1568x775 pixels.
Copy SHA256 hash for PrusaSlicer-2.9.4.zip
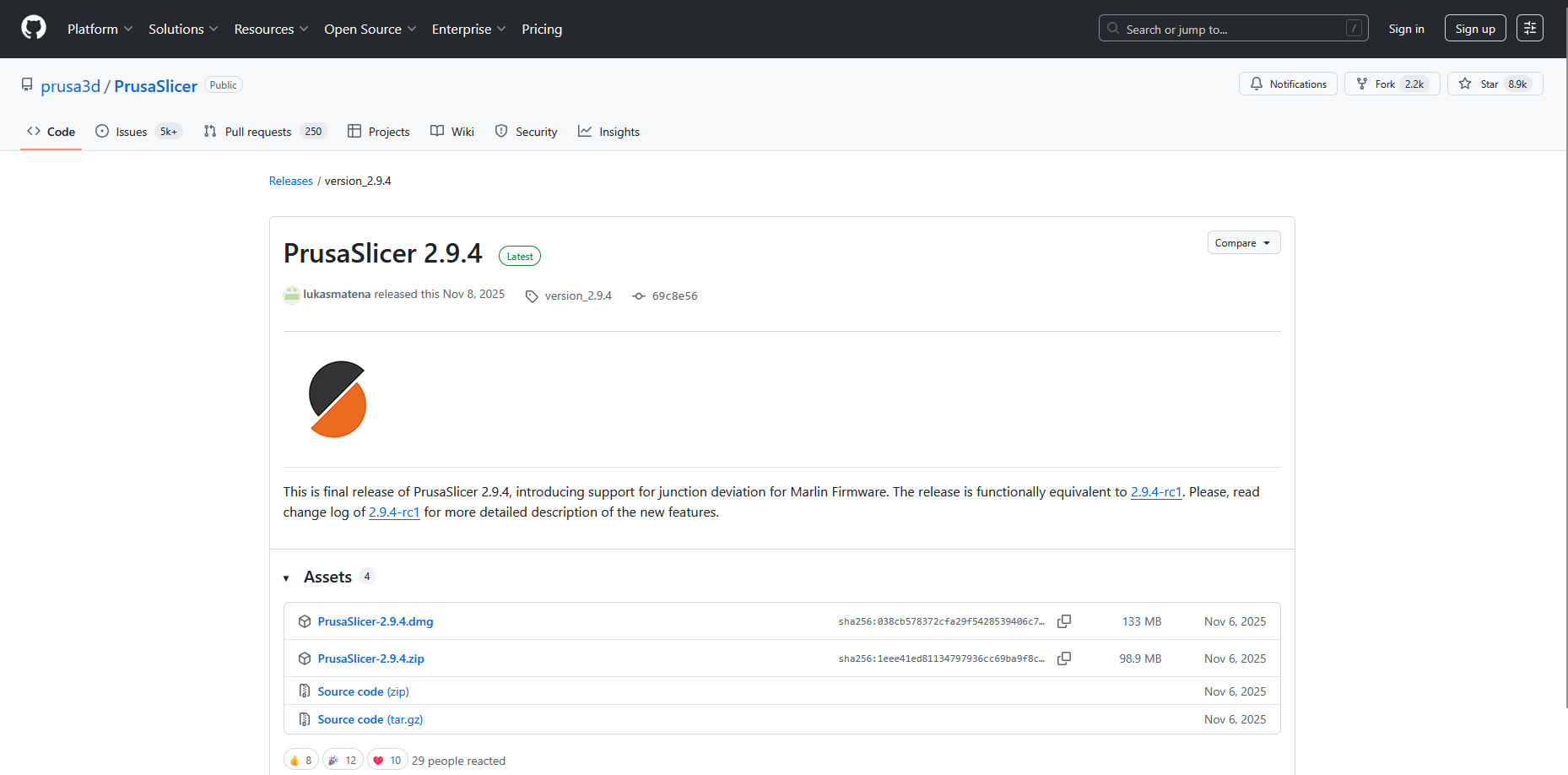[1064, 658]
